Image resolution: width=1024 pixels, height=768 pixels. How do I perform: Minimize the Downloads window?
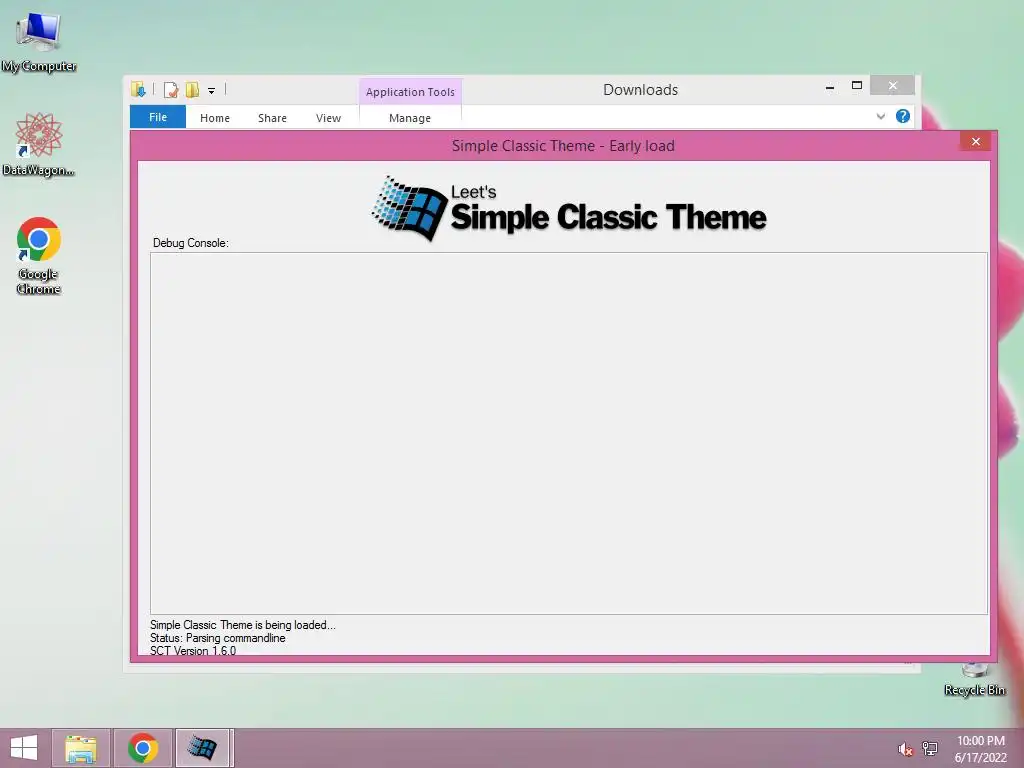830,86
